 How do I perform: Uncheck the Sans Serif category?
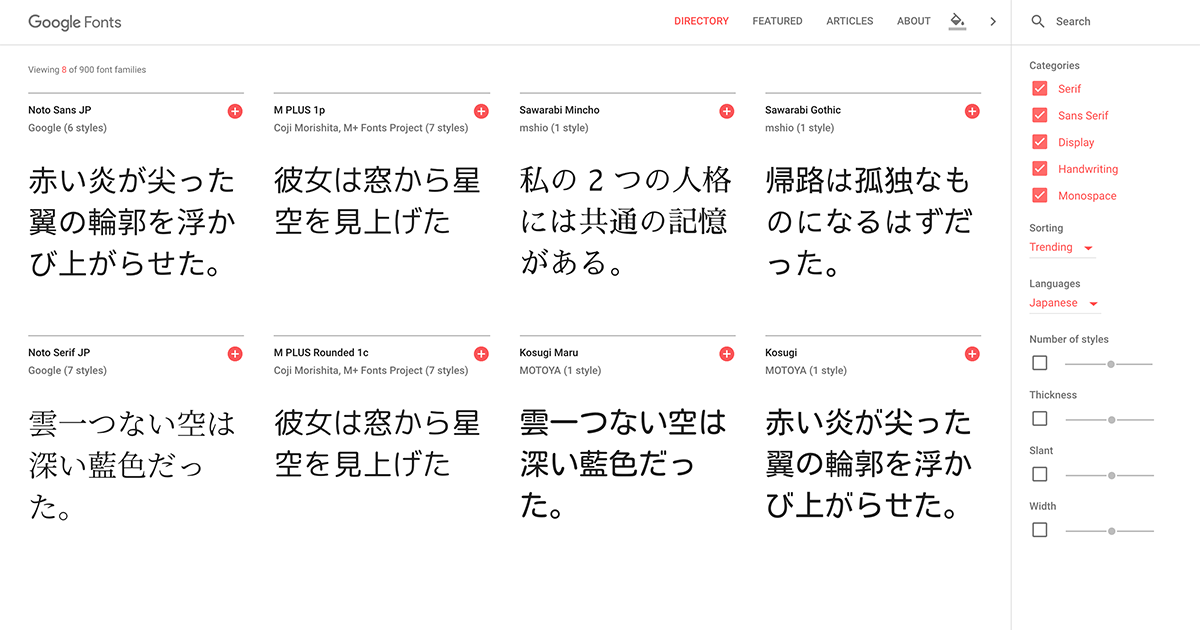click(1040, 115)
